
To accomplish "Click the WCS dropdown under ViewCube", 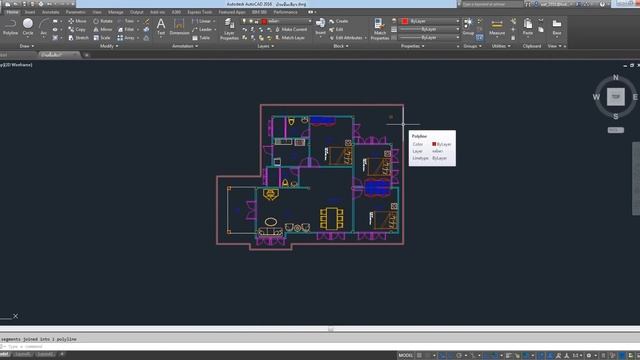I will tap(616, 130).
